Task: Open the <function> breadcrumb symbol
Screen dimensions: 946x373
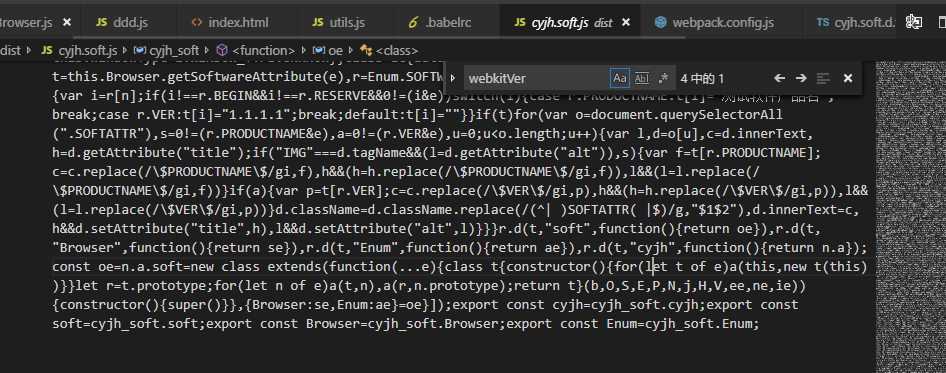Action: click(256, 50)
